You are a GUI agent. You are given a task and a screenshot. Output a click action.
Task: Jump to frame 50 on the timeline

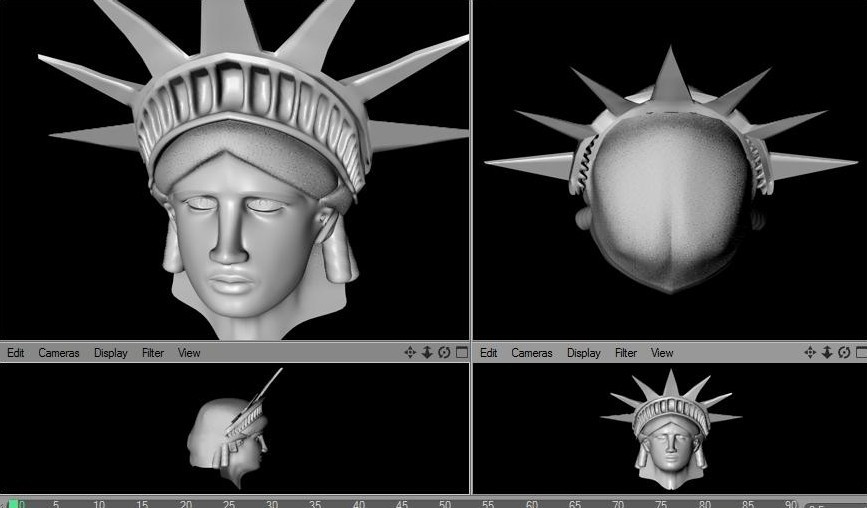coord(445,504)
